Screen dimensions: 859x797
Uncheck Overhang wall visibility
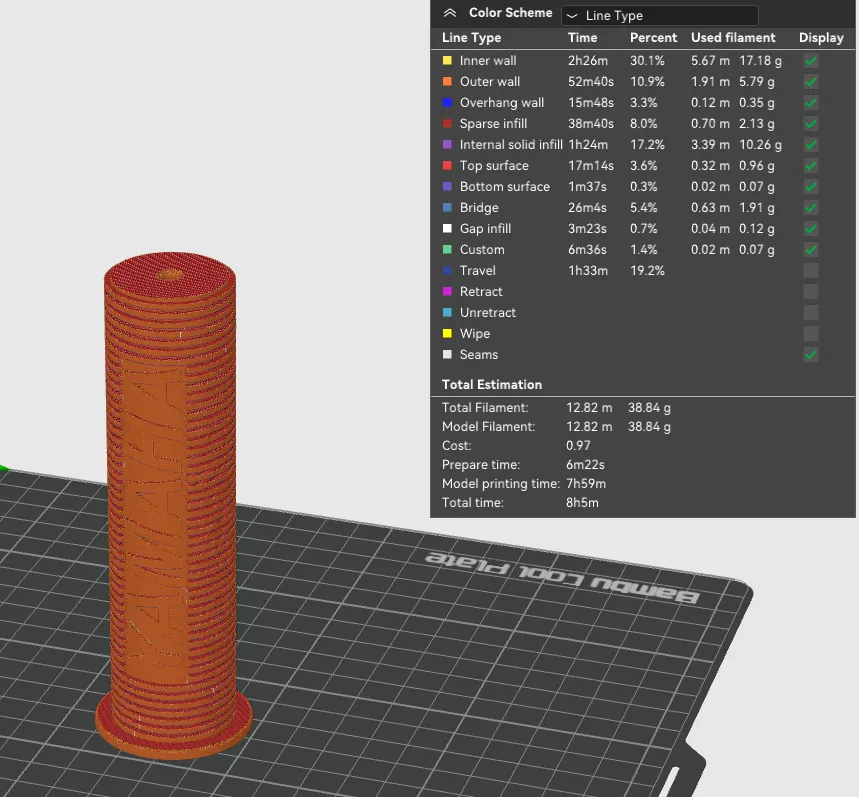click(x=811, y=103)
